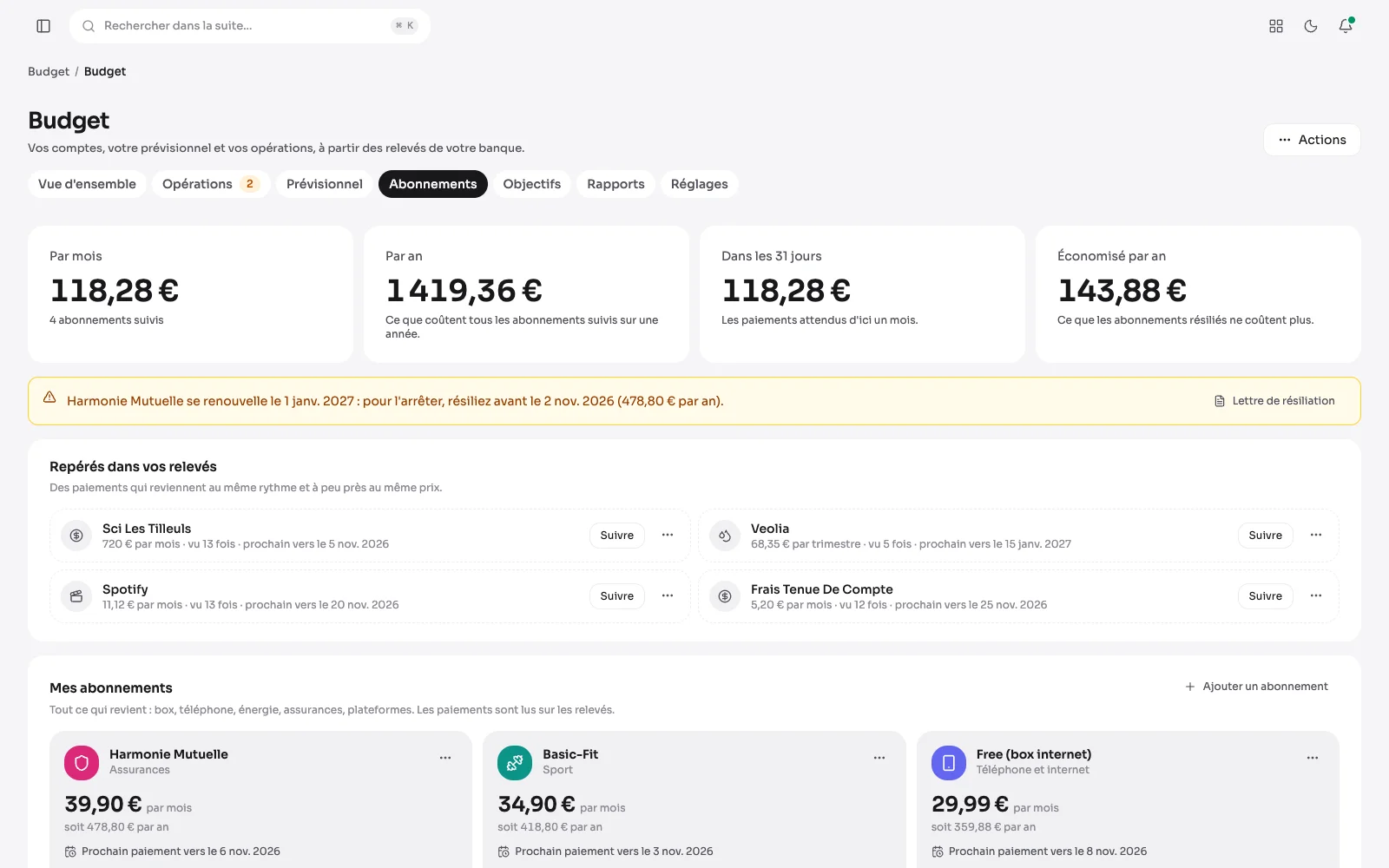Screen dimensions: 1389x868
Task: Switch to the Rapports tab
Action: coord(616,184)
